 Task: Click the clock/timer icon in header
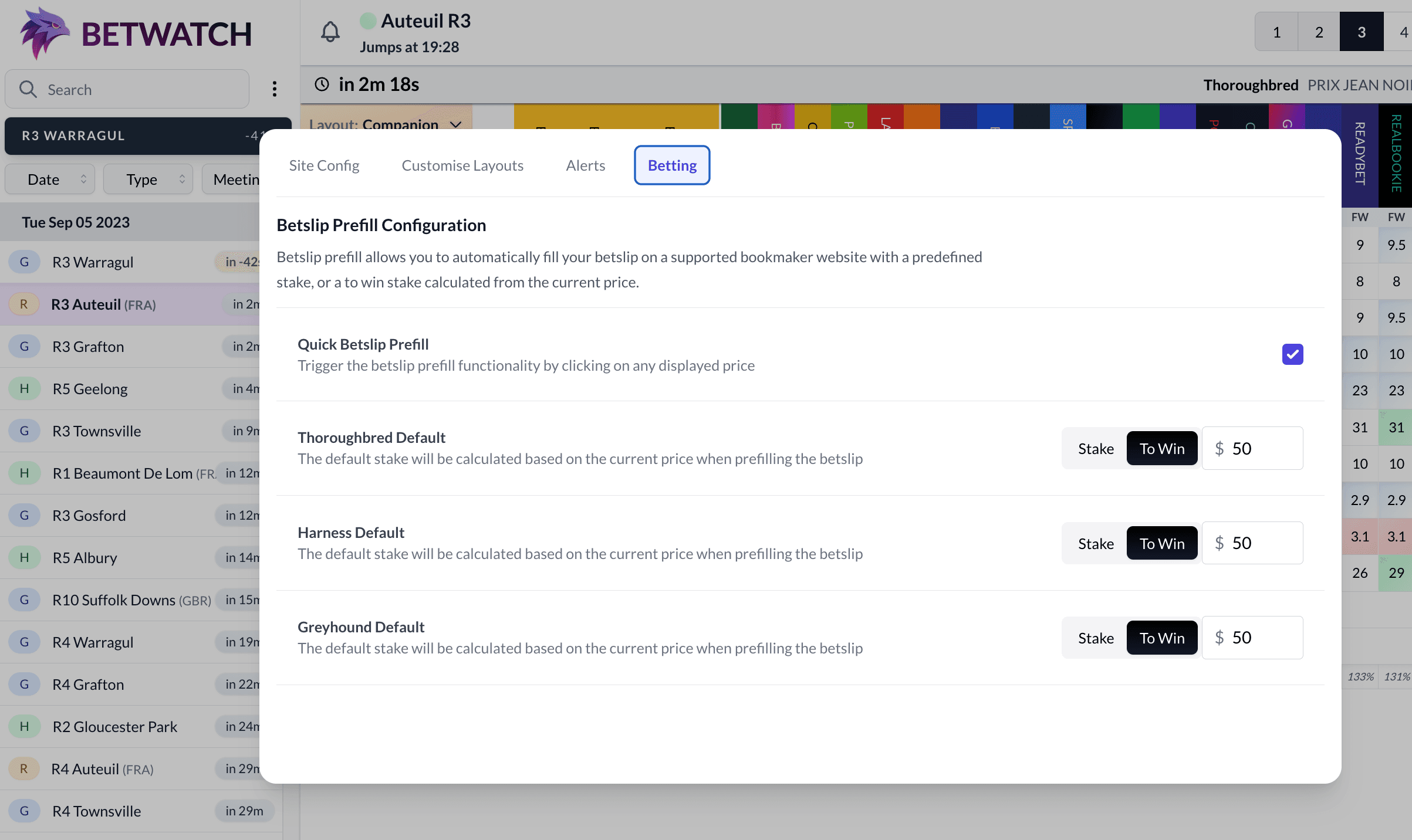[324, 84]
